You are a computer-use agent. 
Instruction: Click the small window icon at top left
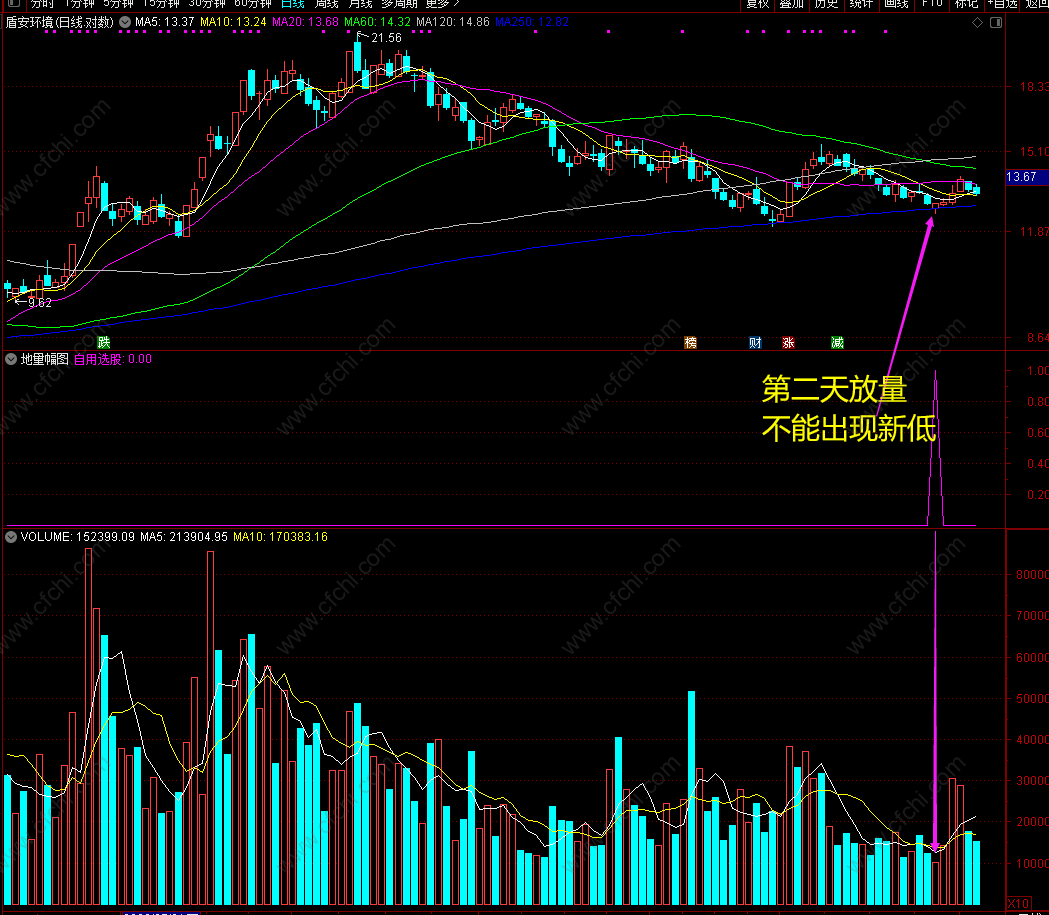click(13, 3)
